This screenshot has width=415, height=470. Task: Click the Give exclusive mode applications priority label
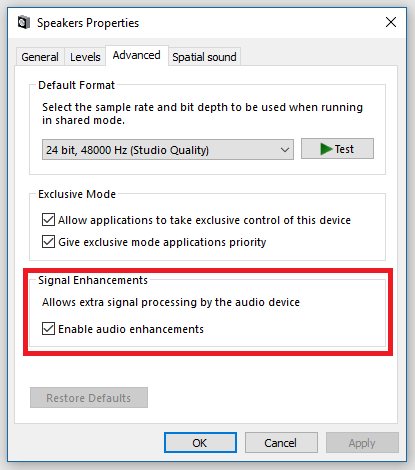tap(162, 242)
